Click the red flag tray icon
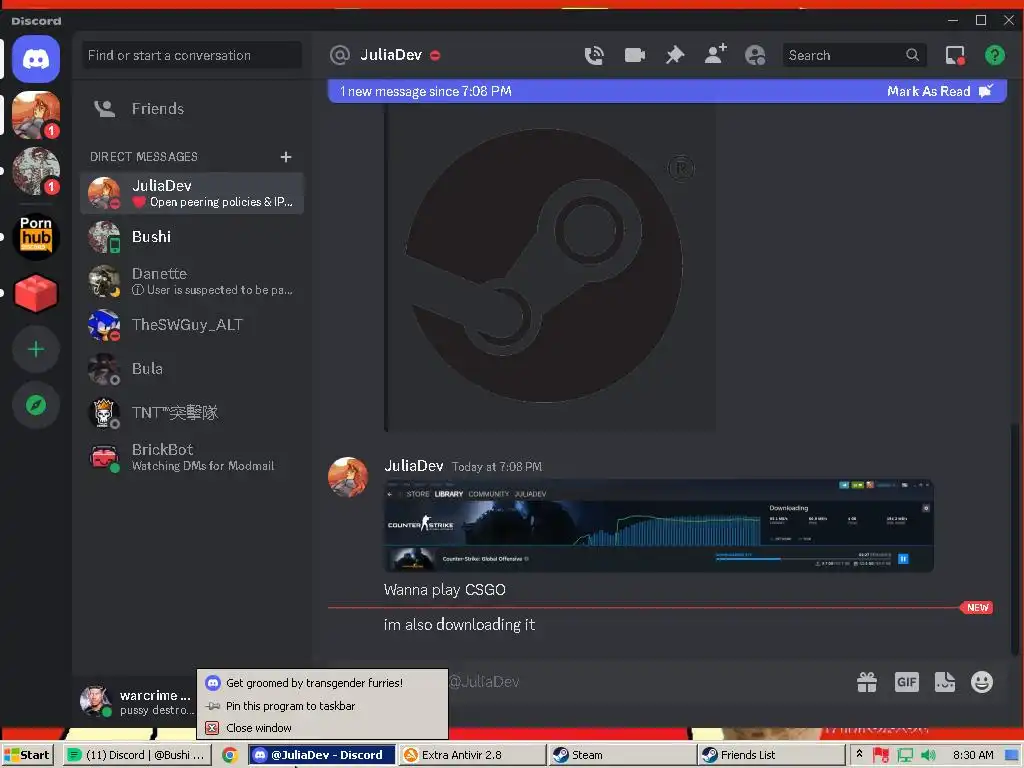This screenshot has height=768, width=1024. tap(881, 755)
